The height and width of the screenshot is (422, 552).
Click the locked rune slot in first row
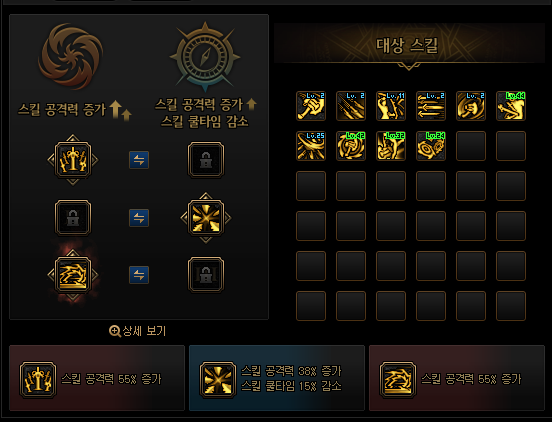tap(206, 160)
